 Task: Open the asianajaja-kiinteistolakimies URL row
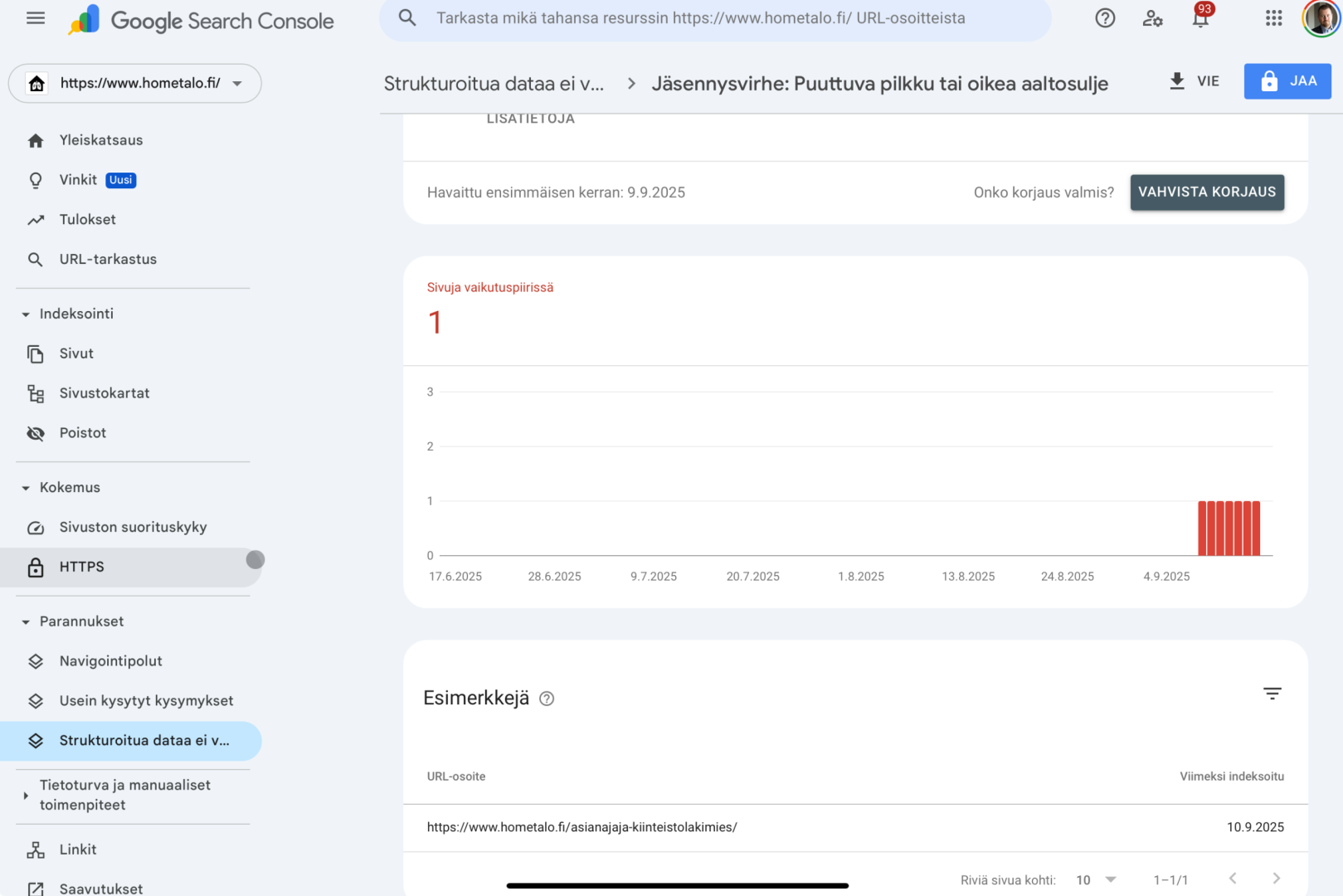pos(855,828)
